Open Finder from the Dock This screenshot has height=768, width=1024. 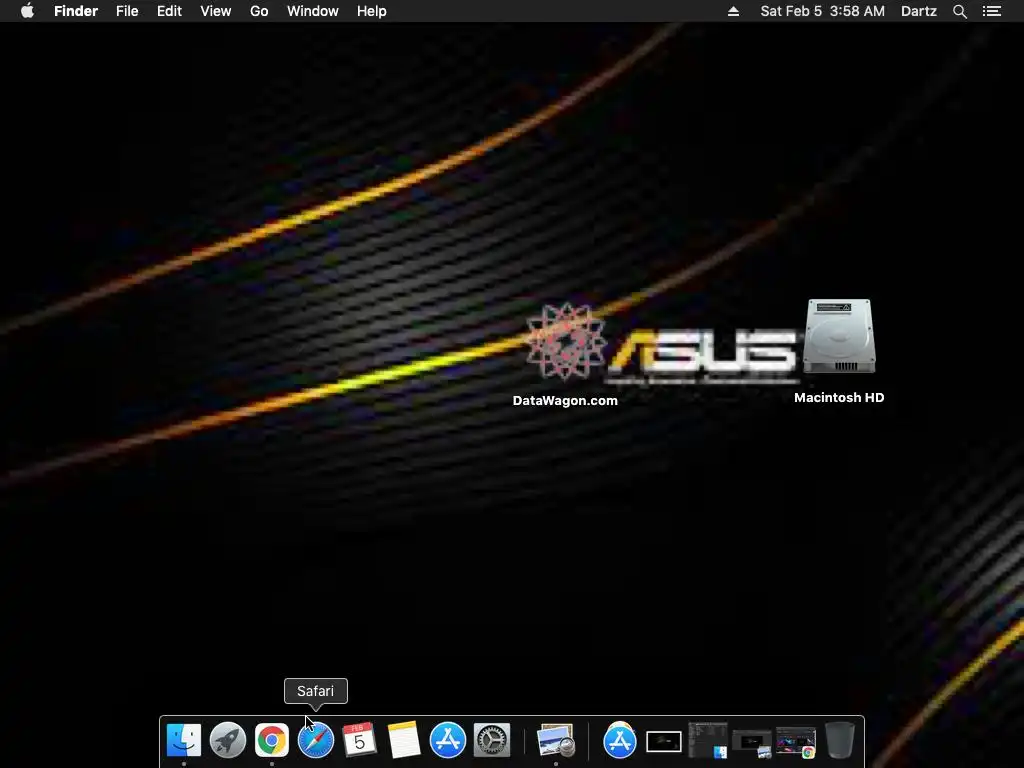pos(184,740)
